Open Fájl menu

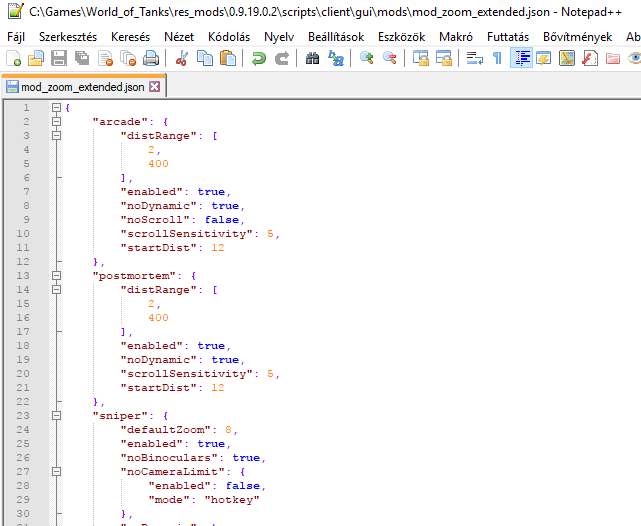[x=16, y=37]
